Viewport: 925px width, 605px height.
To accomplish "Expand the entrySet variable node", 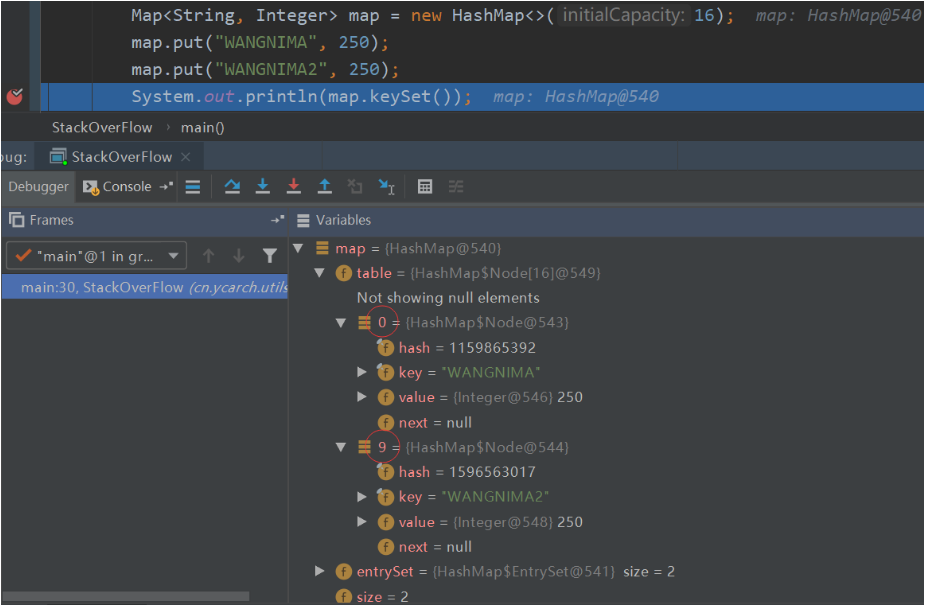I will (x=320, y=571).
